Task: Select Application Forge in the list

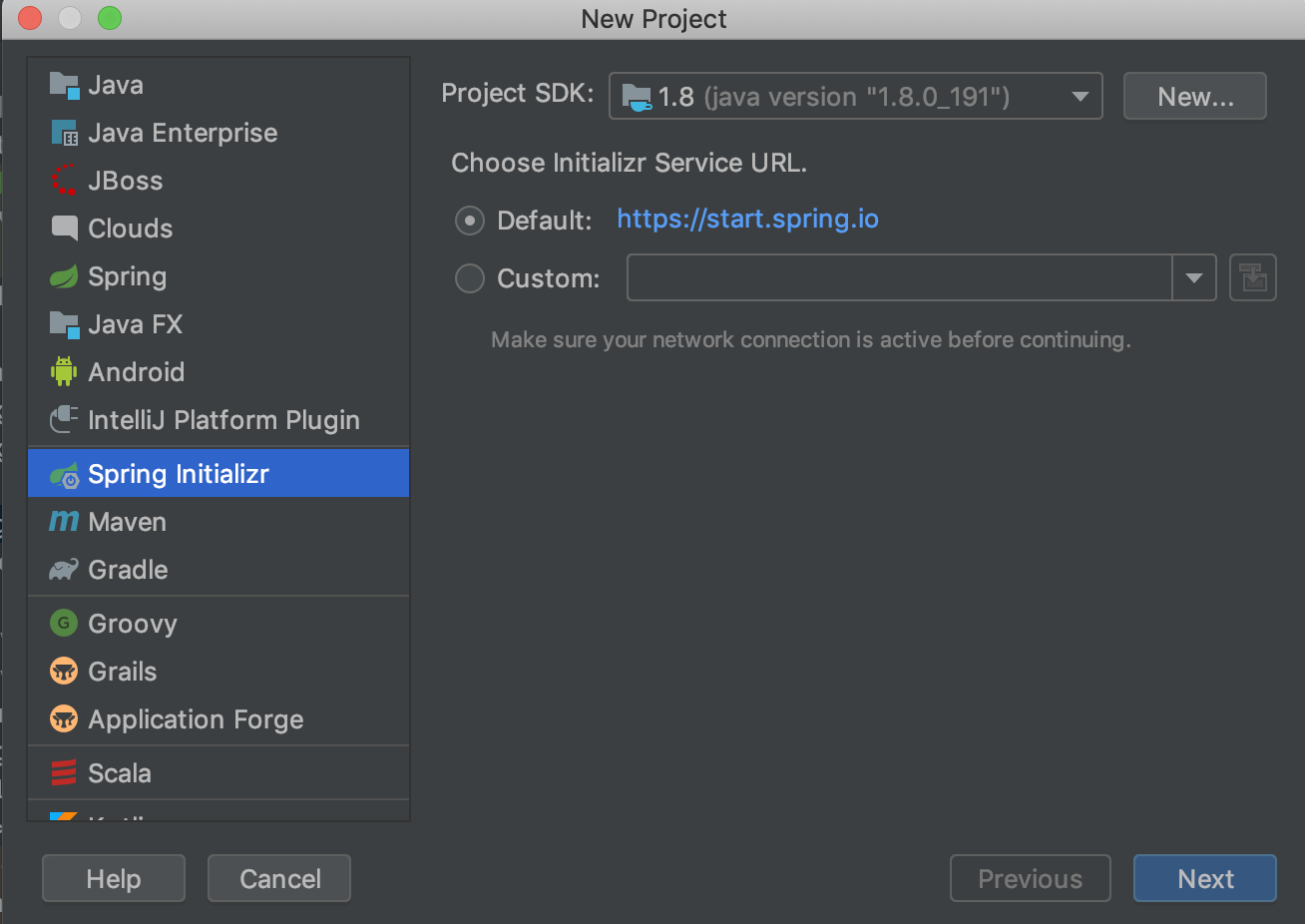Action: 218,719
